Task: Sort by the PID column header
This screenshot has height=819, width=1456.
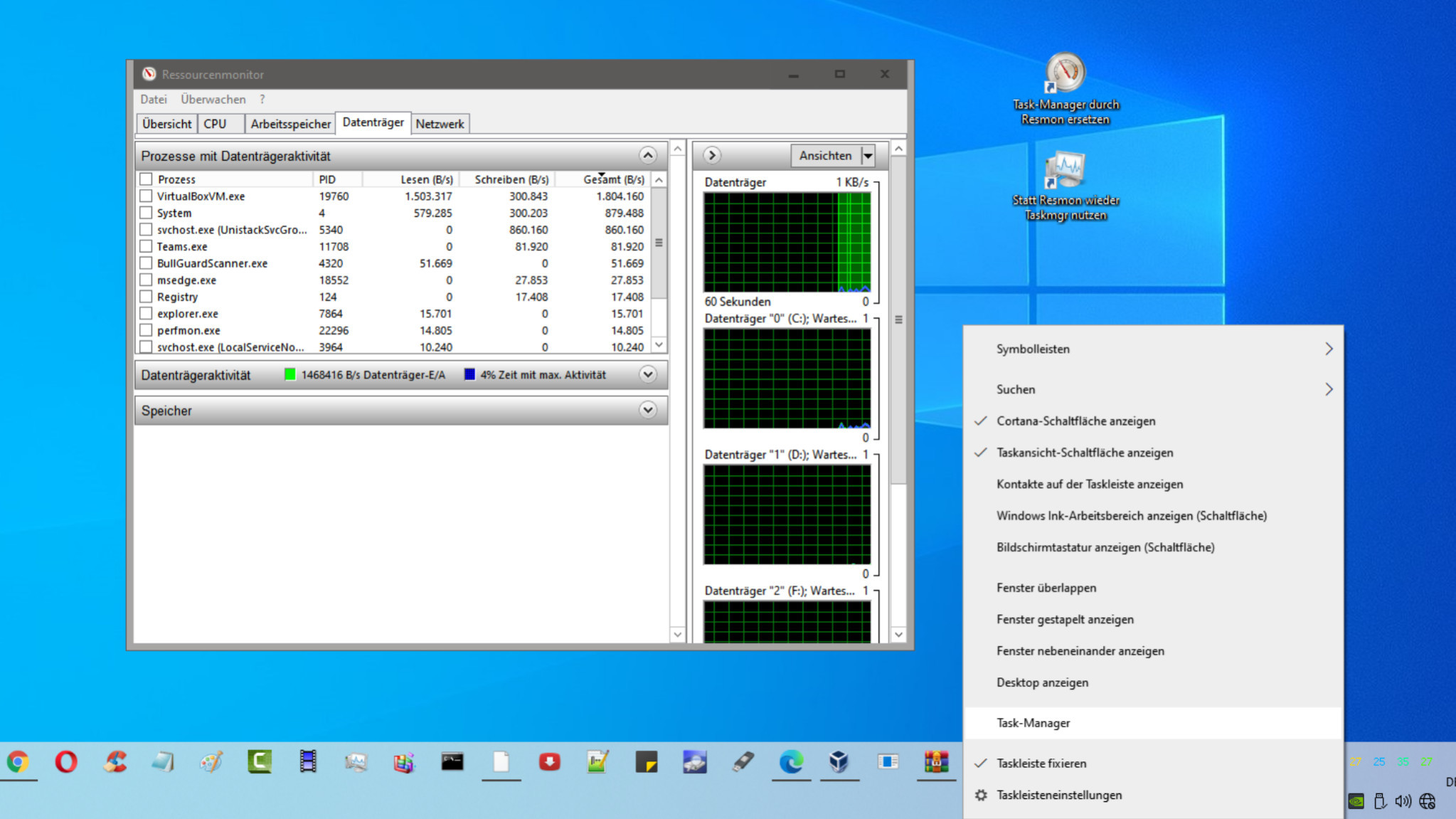Action: (338, 179)
